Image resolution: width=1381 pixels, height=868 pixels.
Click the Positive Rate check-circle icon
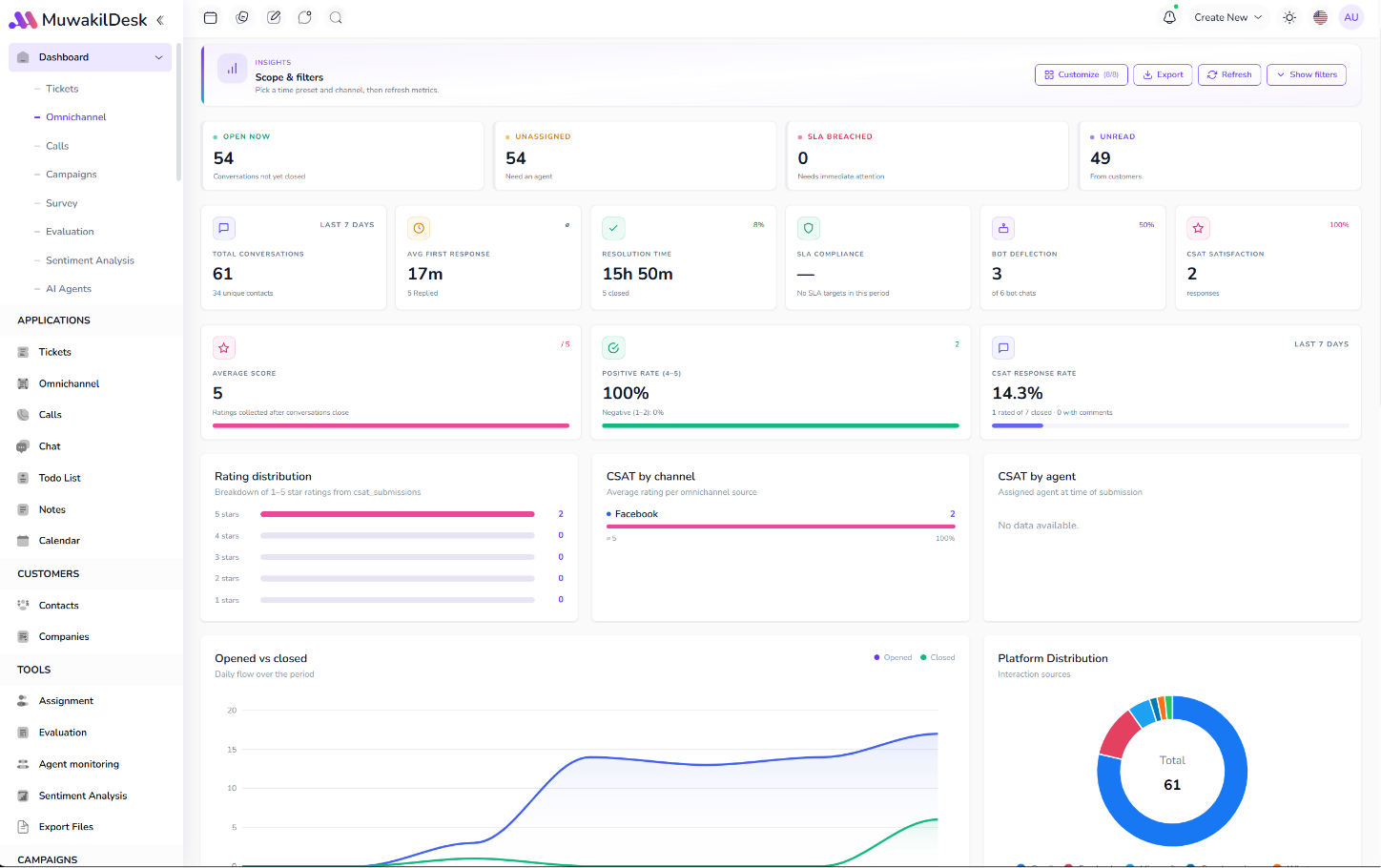pos(613,347)
